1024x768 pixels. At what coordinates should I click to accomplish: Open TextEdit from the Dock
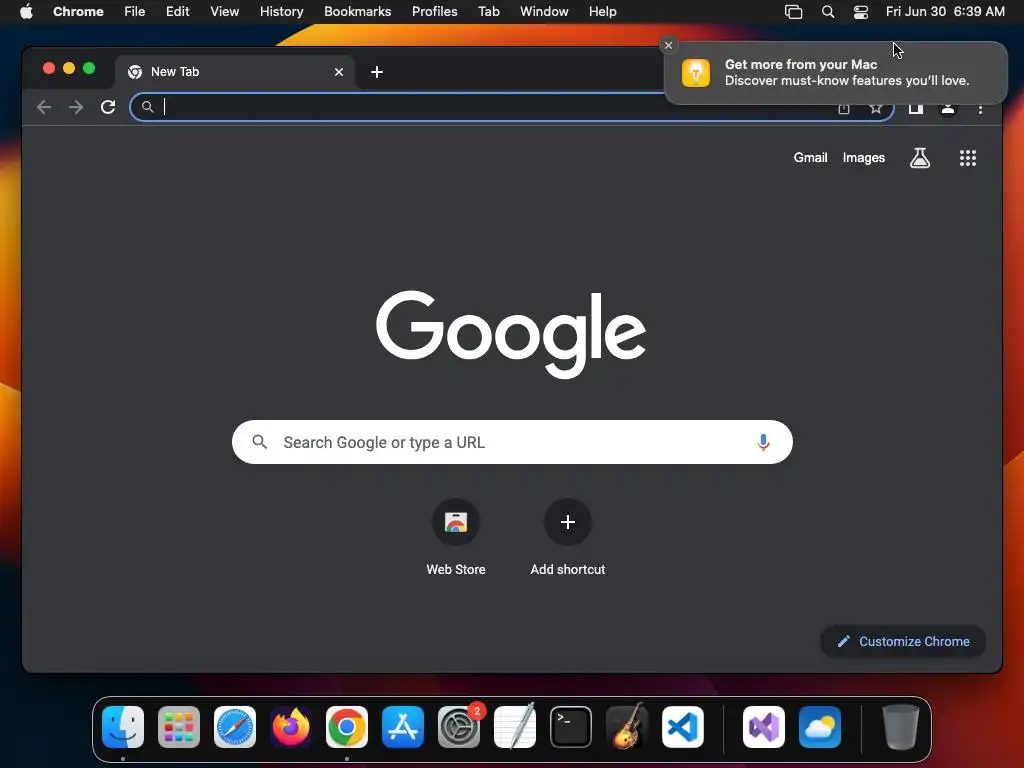(x=515, y=727)
